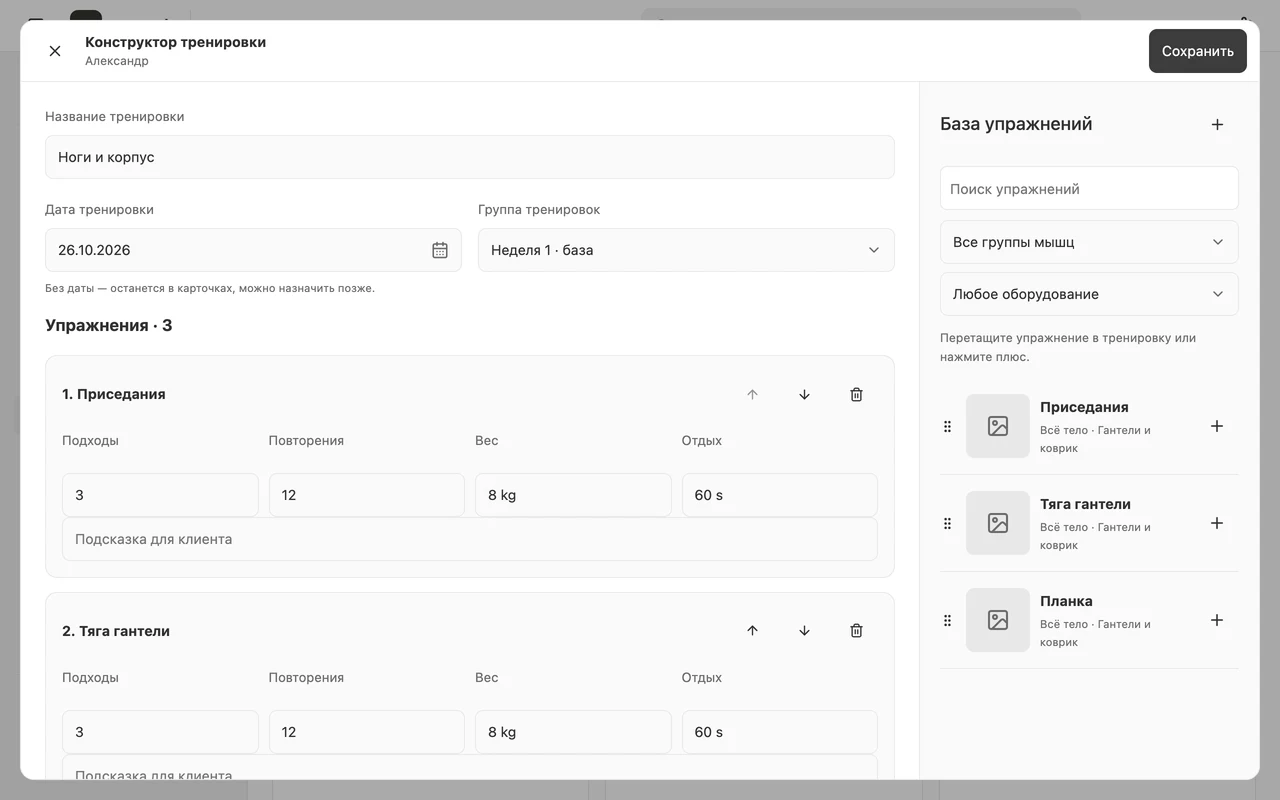This screenshot has height=800, width=1280.
Task: Click the Упражнения · 3 heading
Action: coord(109,325)
